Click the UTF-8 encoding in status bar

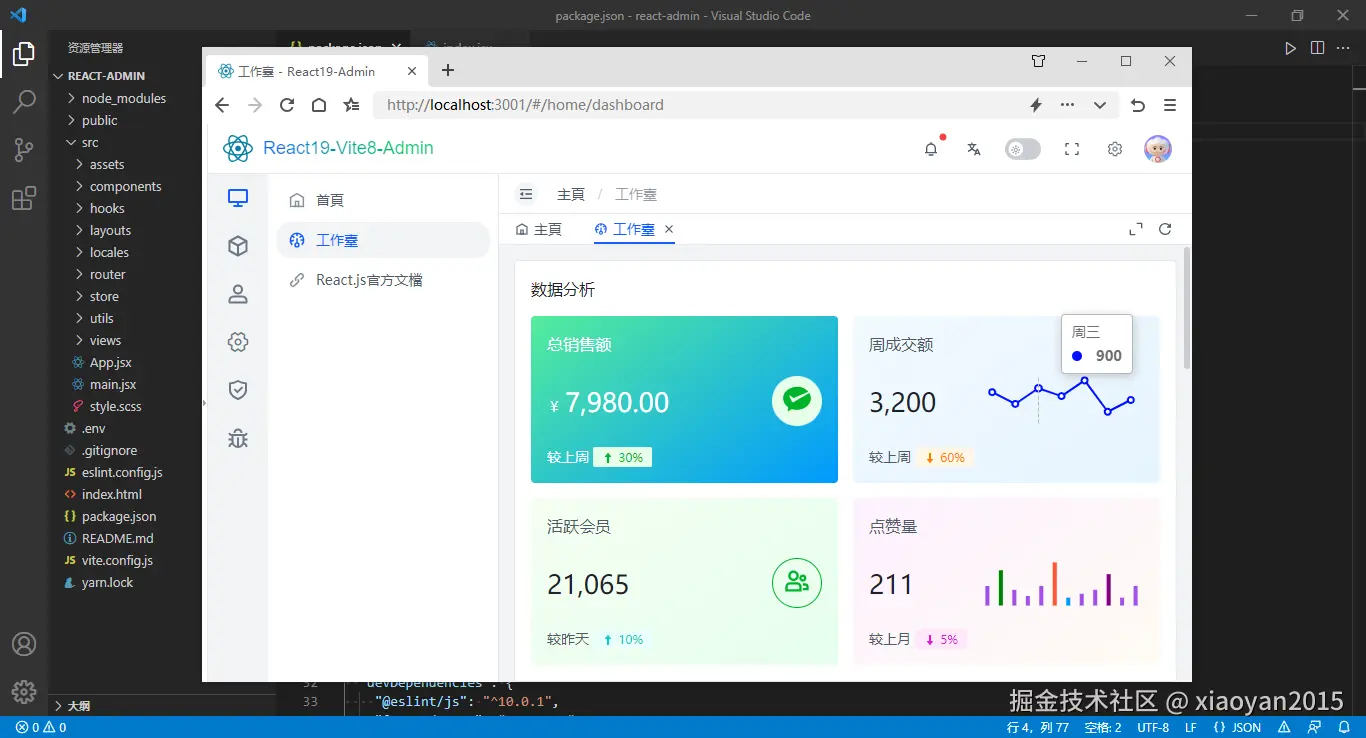pyautogui.click(x=1153, y=727)
